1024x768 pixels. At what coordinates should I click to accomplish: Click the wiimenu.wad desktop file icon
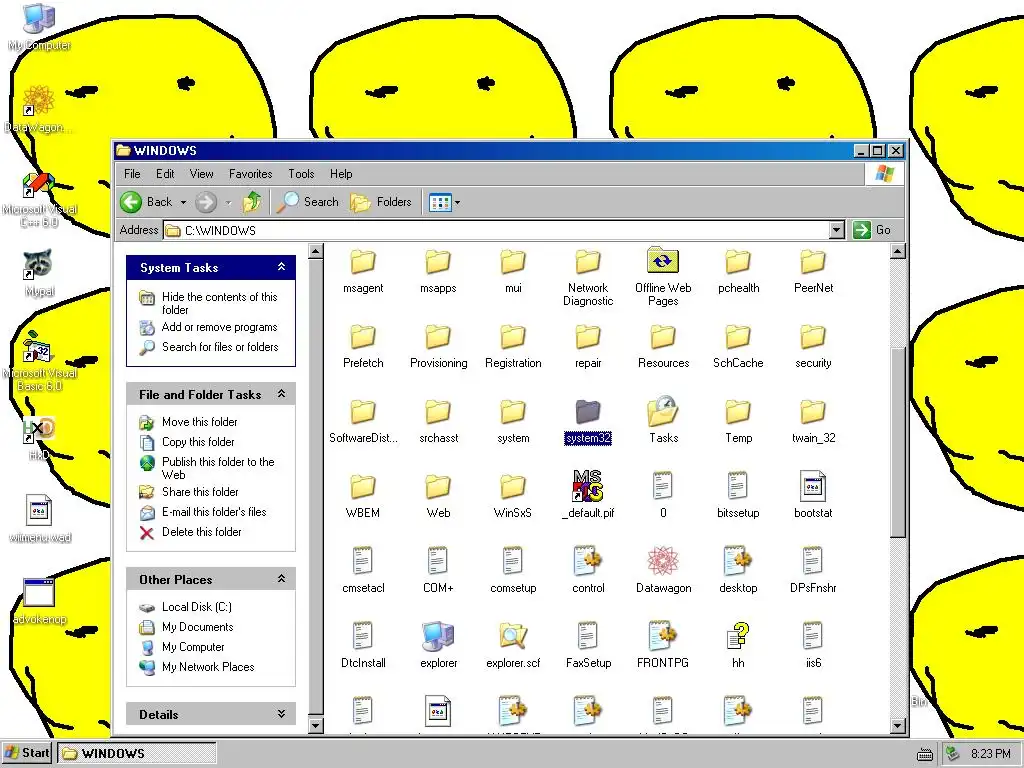click(x=39, y=510)
